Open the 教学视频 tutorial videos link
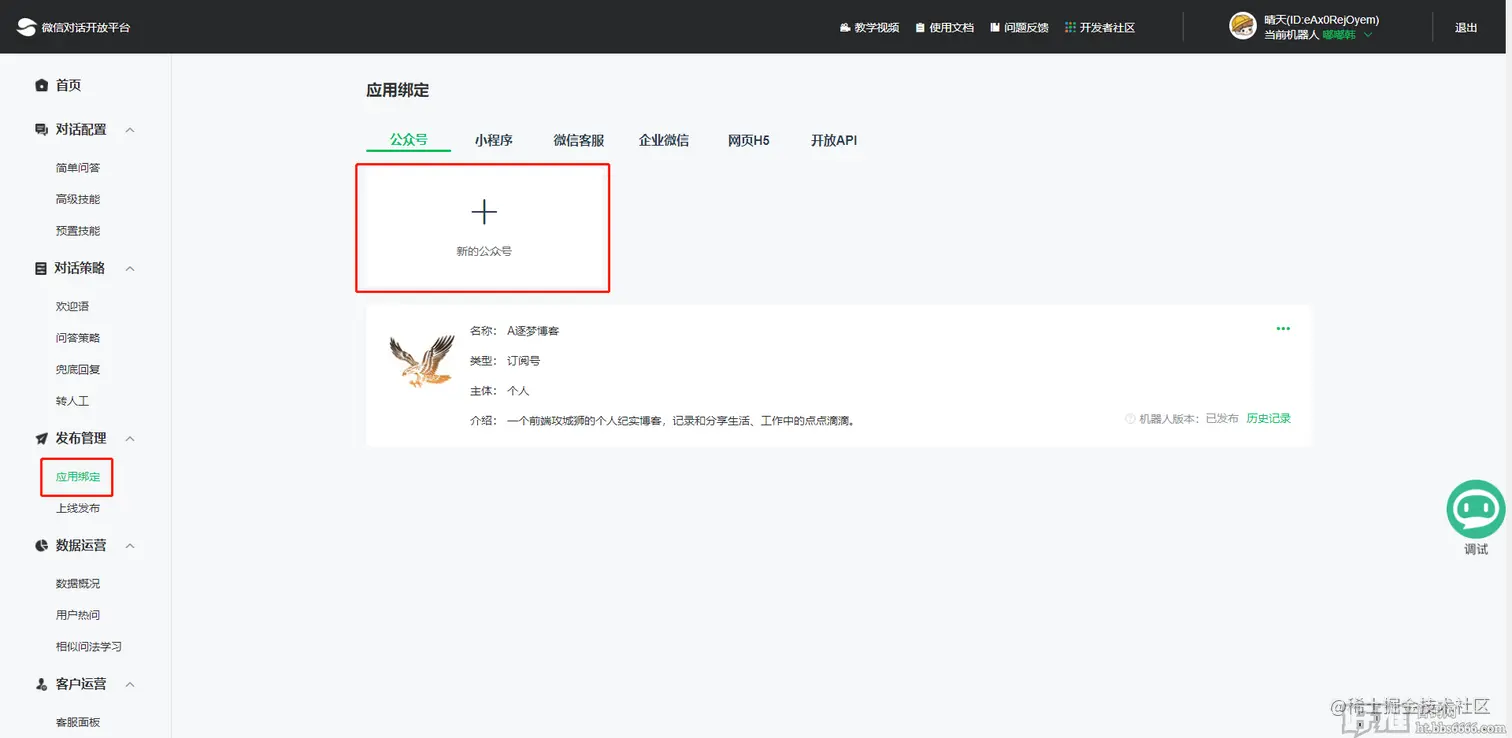Screen dimensions: 1512x738 click(x=869, y=28)
